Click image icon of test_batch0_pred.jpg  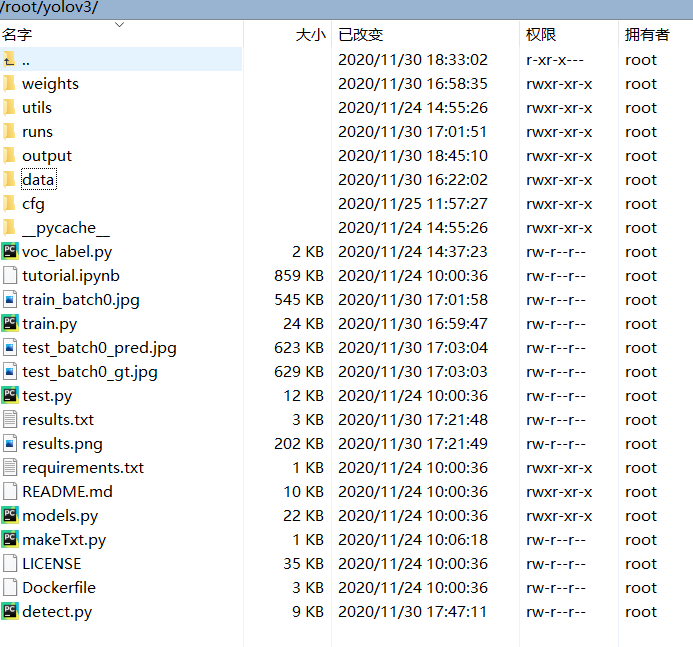[10, 347]
